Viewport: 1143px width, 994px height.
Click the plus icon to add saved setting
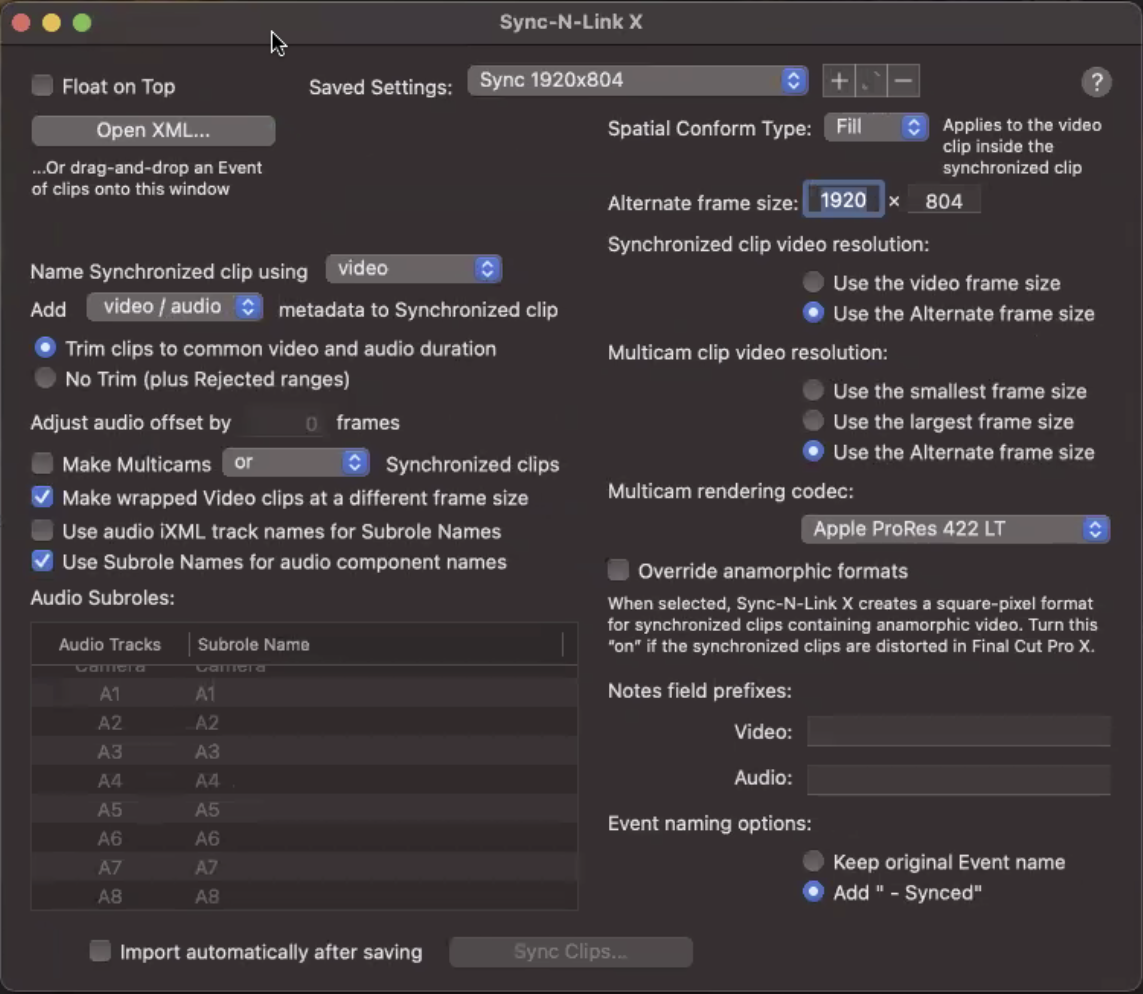click(x=839, y=81)
